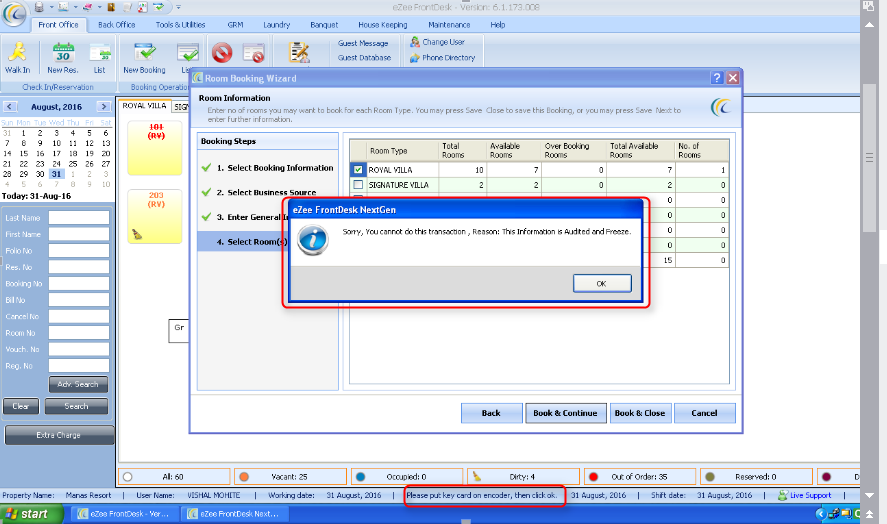The image size is (887, 524).
Task: Click Cancel in Room Booking Wizard
Action: pos(704,413)
